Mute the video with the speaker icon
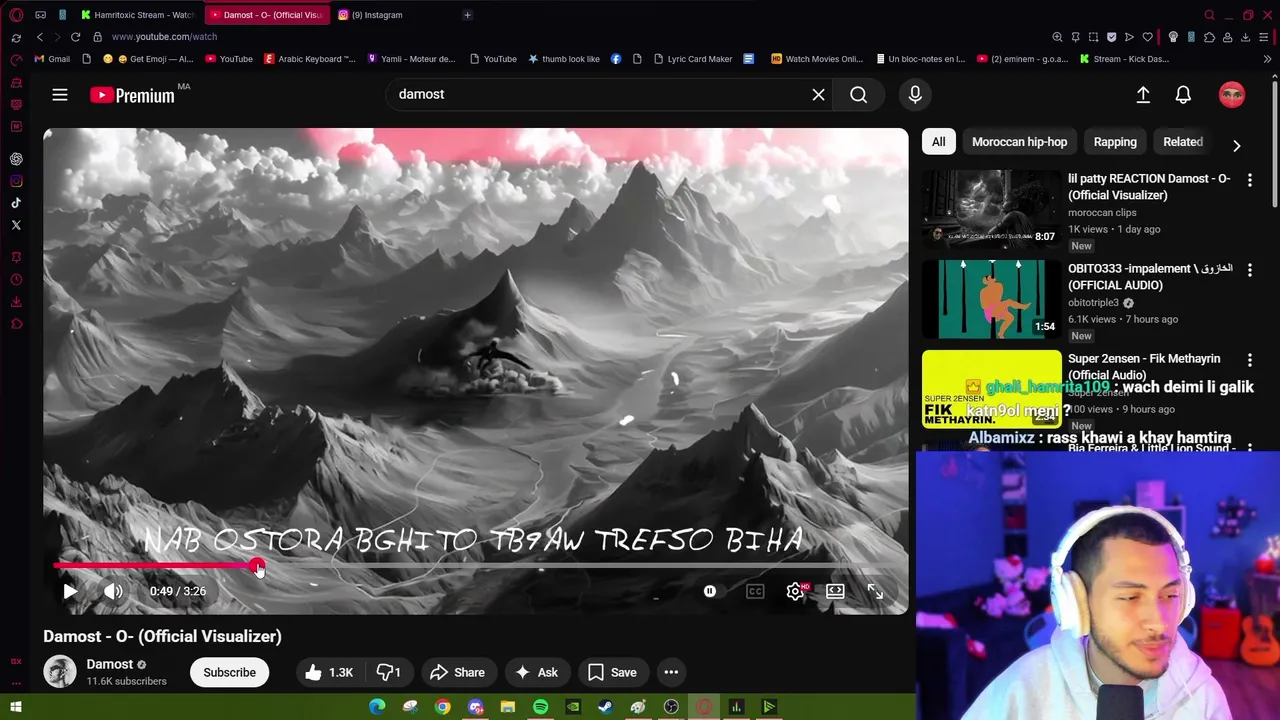 click(x=113, y=591)
